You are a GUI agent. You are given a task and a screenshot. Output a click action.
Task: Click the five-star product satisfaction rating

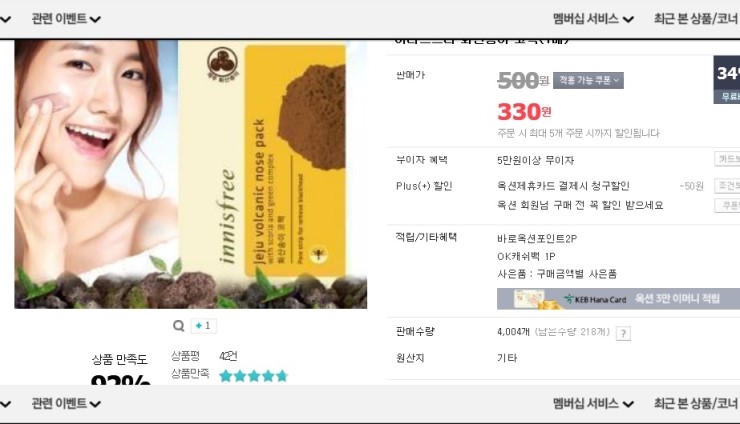[253, 376]
